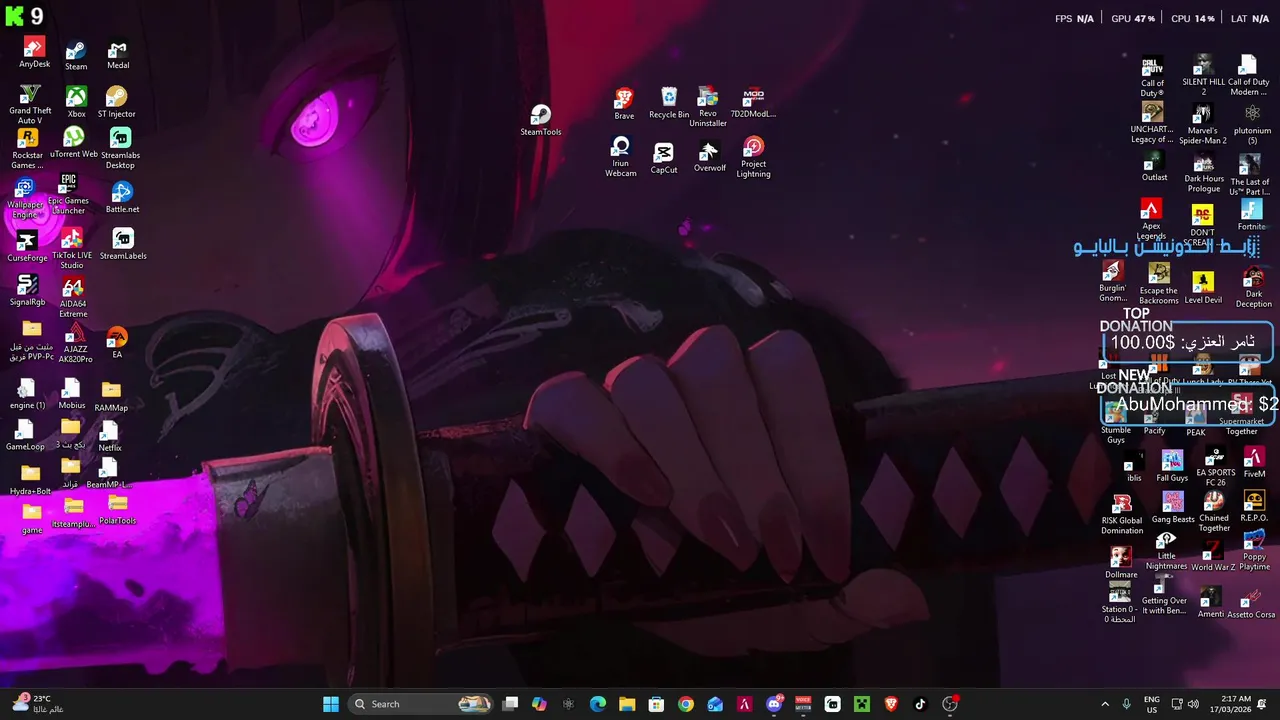
Task: Select the Project Lightning icon
Action: (753, 158)
